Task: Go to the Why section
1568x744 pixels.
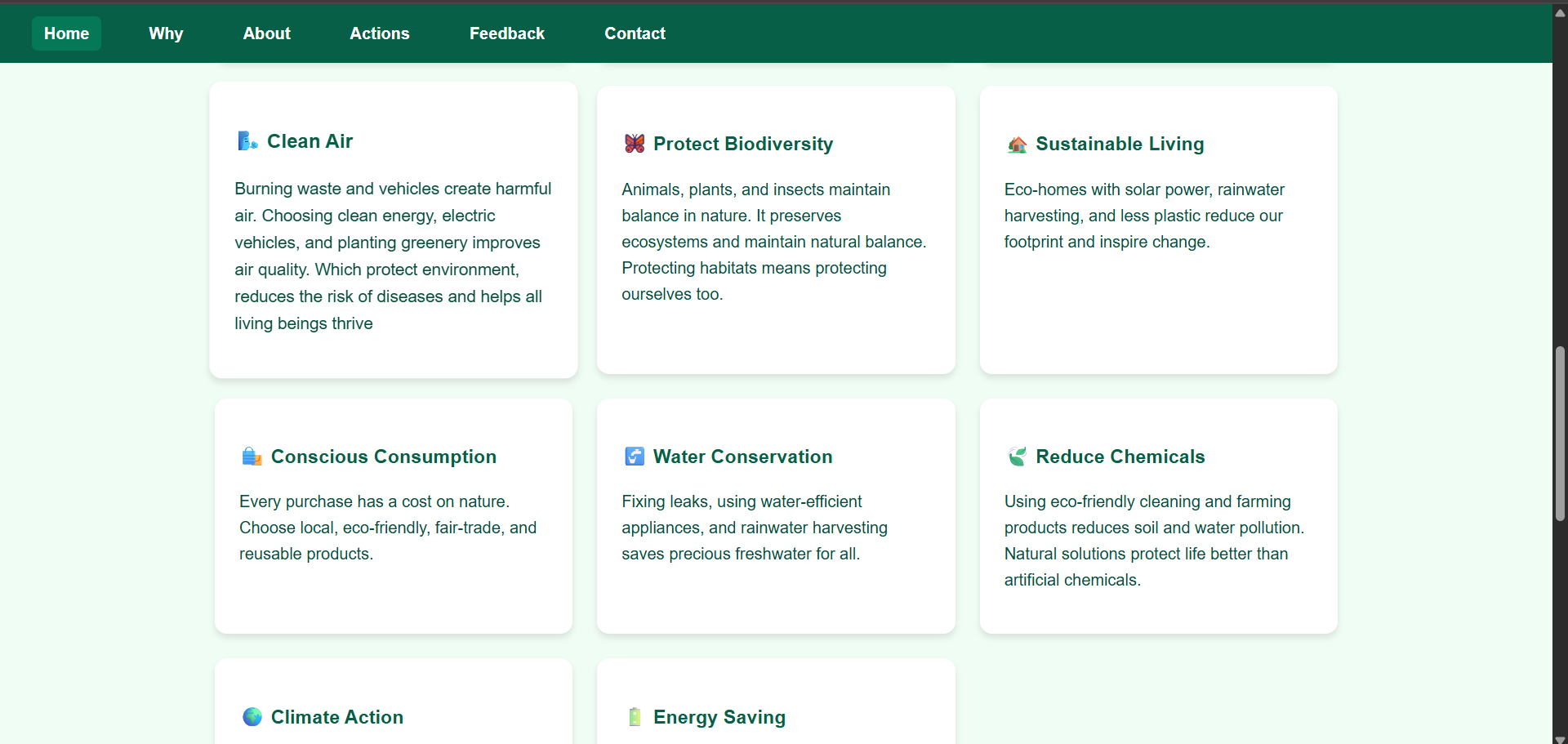Action: point(166,33)
